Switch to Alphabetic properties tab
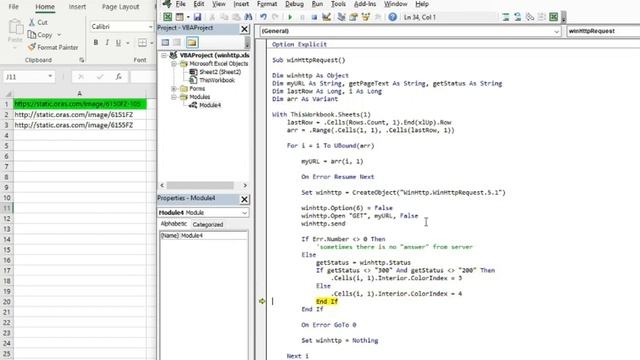This screenshot has height=360, width=640. pyautogui.click(x=173, y=224)
